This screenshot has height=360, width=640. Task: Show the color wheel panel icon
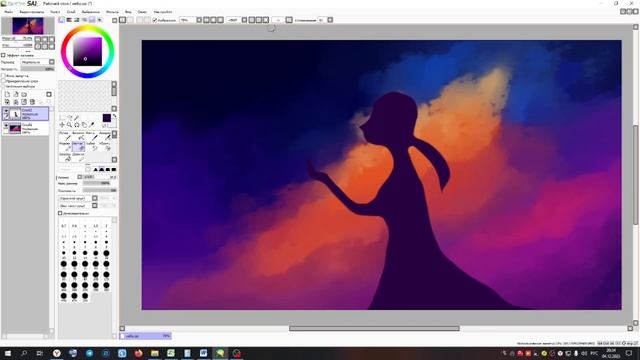coord(62,20)
